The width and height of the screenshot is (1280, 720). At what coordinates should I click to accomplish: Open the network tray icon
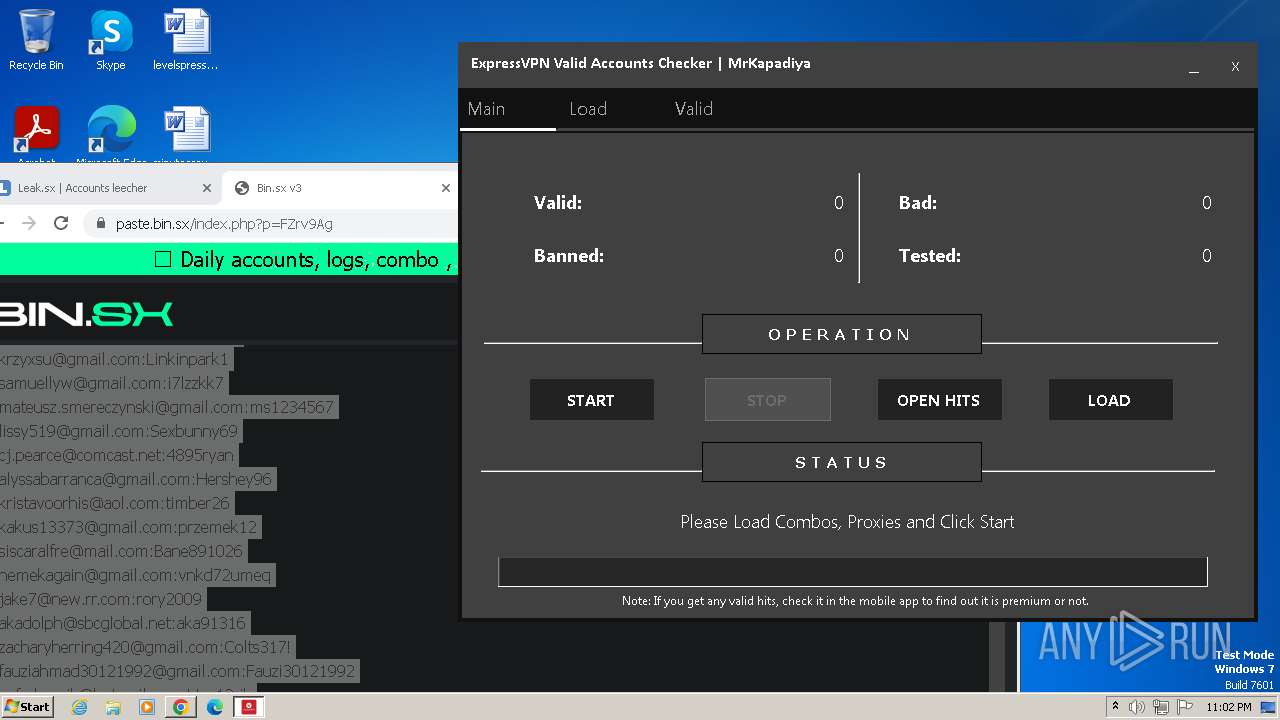1160,707
